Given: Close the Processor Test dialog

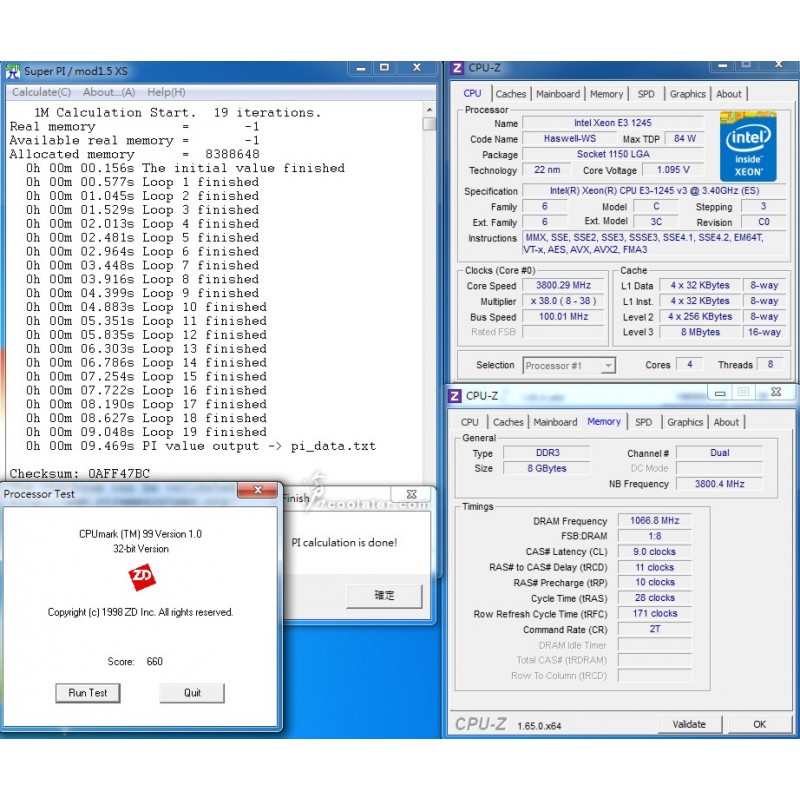Looking at the screenshot, I should point(258,490).
